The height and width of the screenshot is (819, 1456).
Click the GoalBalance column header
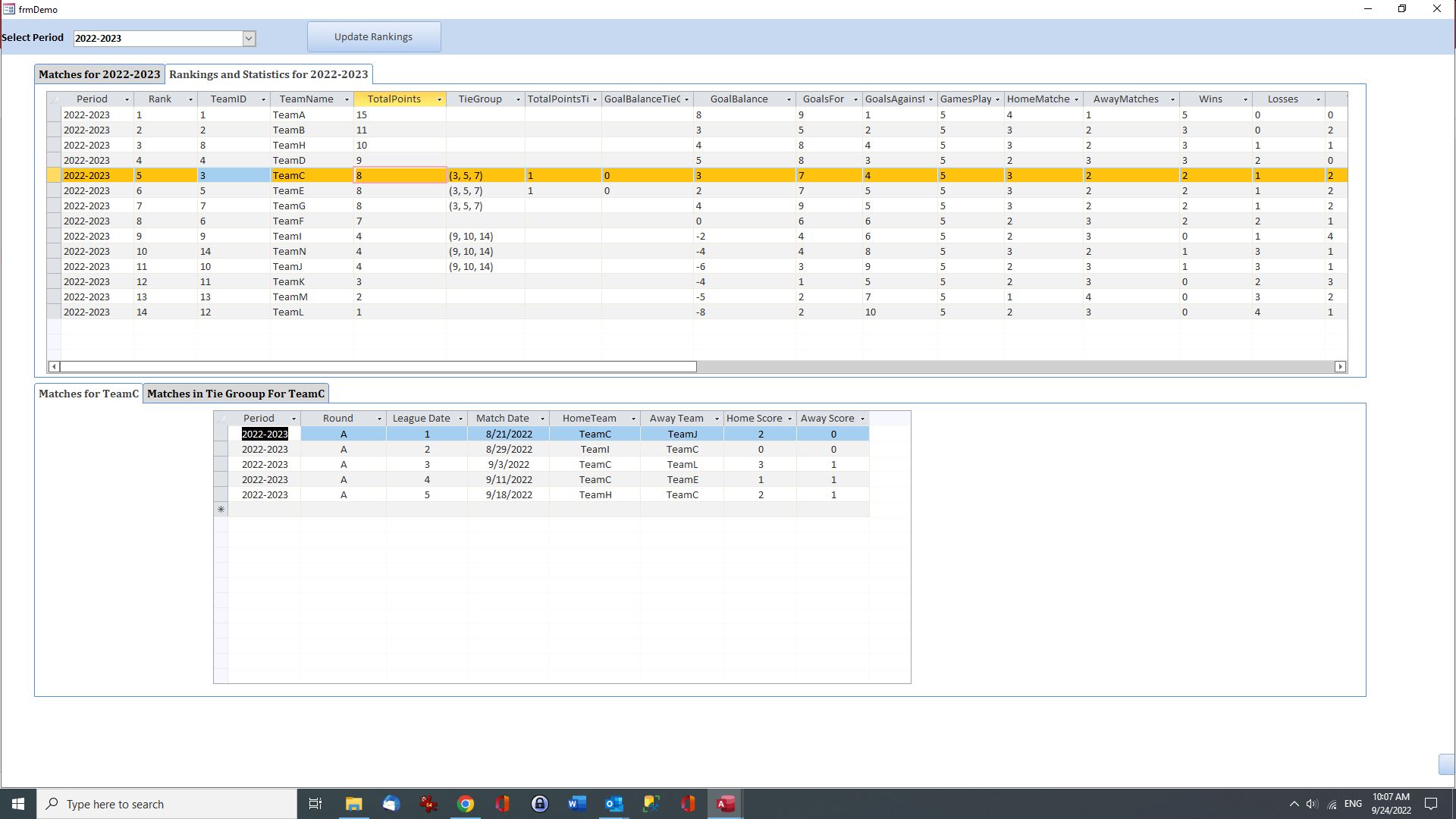(739, 99)
